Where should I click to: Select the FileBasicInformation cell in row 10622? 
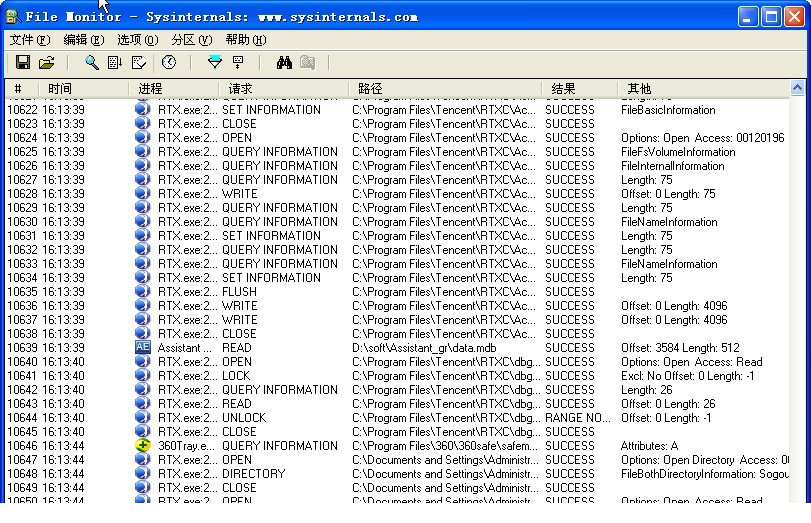(668, 110)
